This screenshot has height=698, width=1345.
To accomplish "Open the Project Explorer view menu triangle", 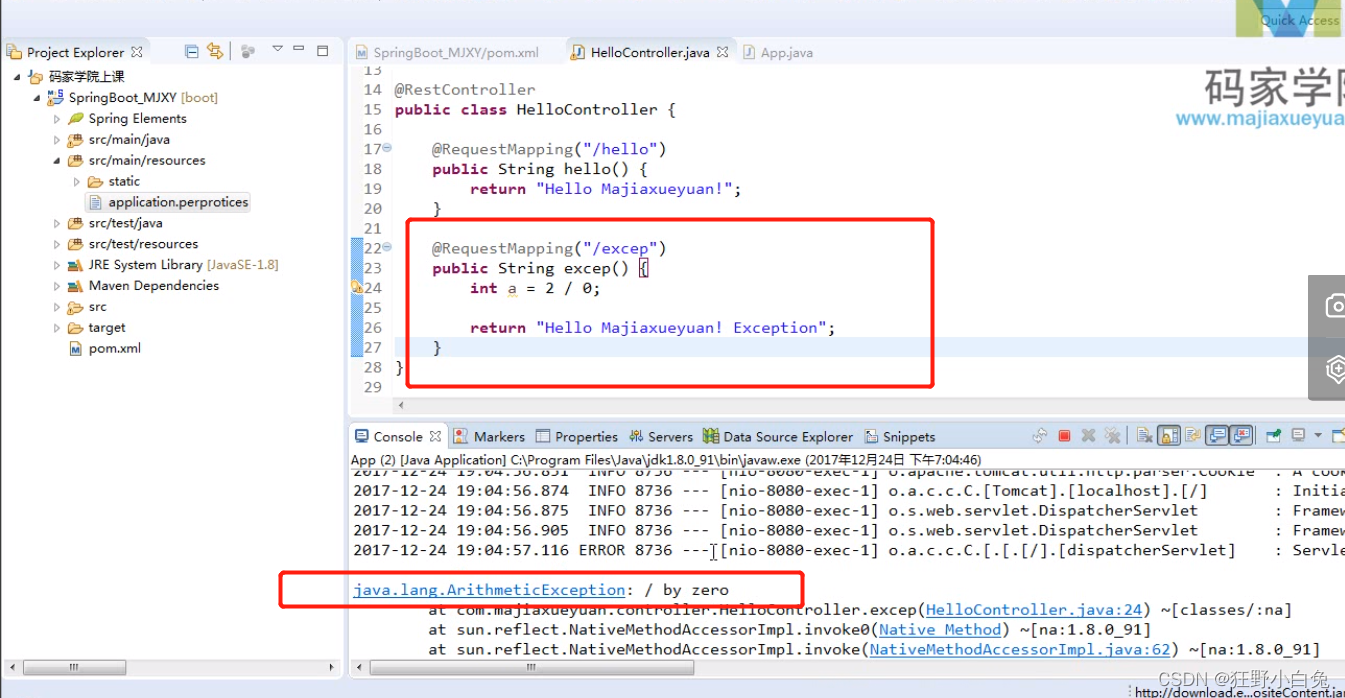I will coord(277,49).
